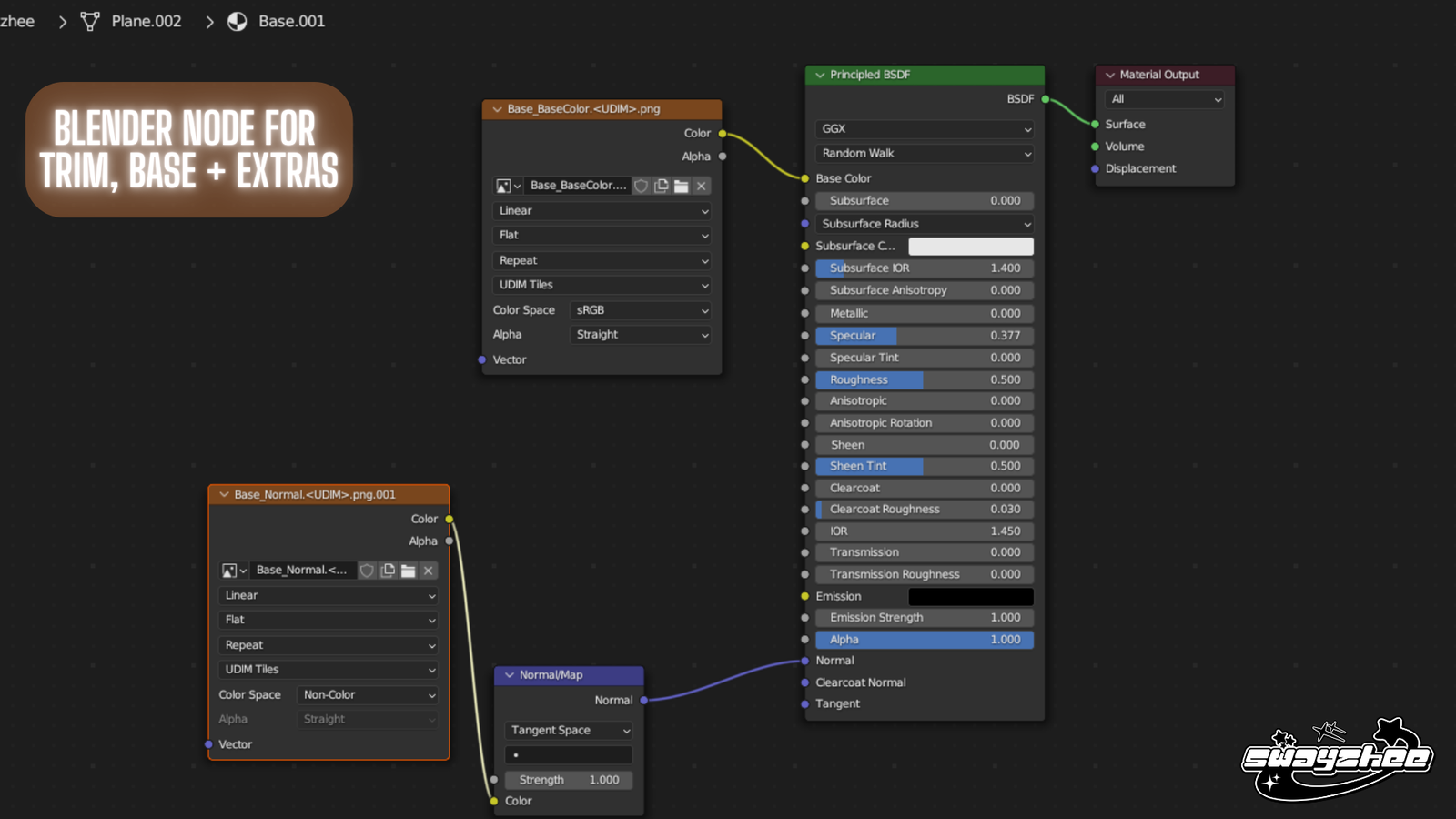Click the Metallic 0.000 slider
Screen dimensions: 1456x819
[x=925, y=314]
